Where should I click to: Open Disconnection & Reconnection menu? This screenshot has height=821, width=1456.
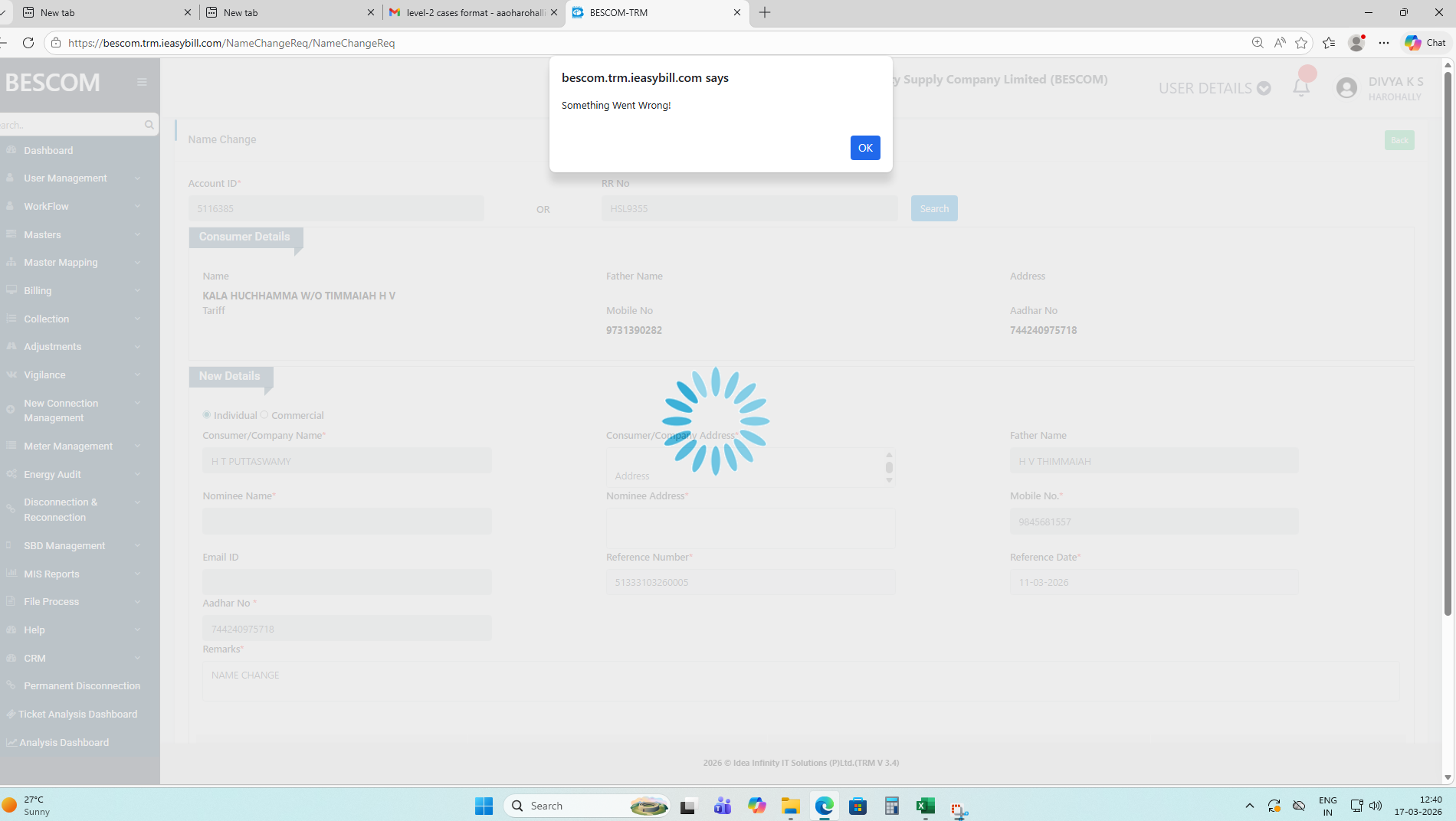73,509
